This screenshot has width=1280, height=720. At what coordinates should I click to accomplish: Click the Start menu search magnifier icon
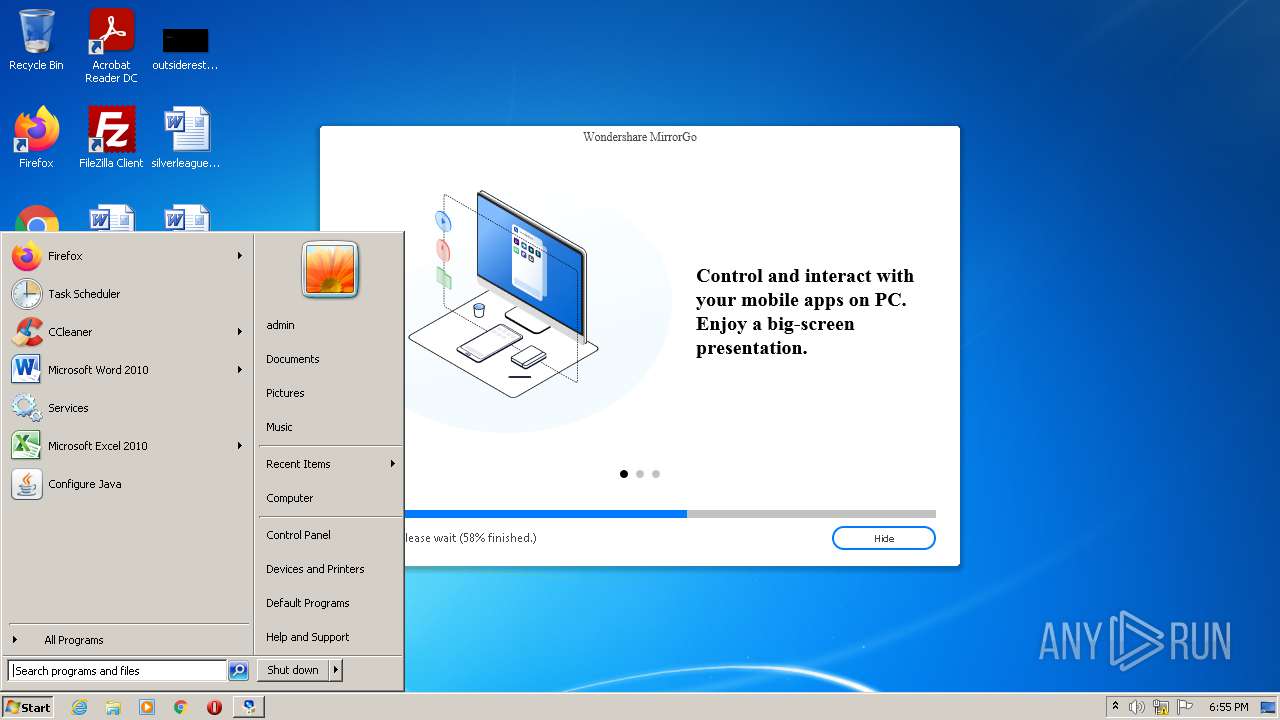click(238, 671)
